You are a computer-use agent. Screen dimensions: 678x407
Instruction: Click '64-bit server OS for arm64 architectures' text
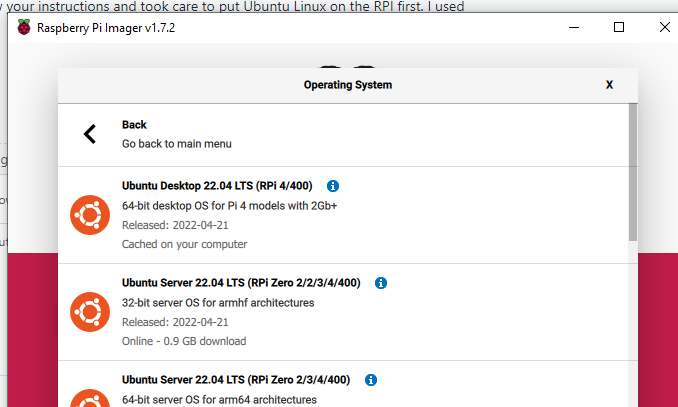coord(219,399)
